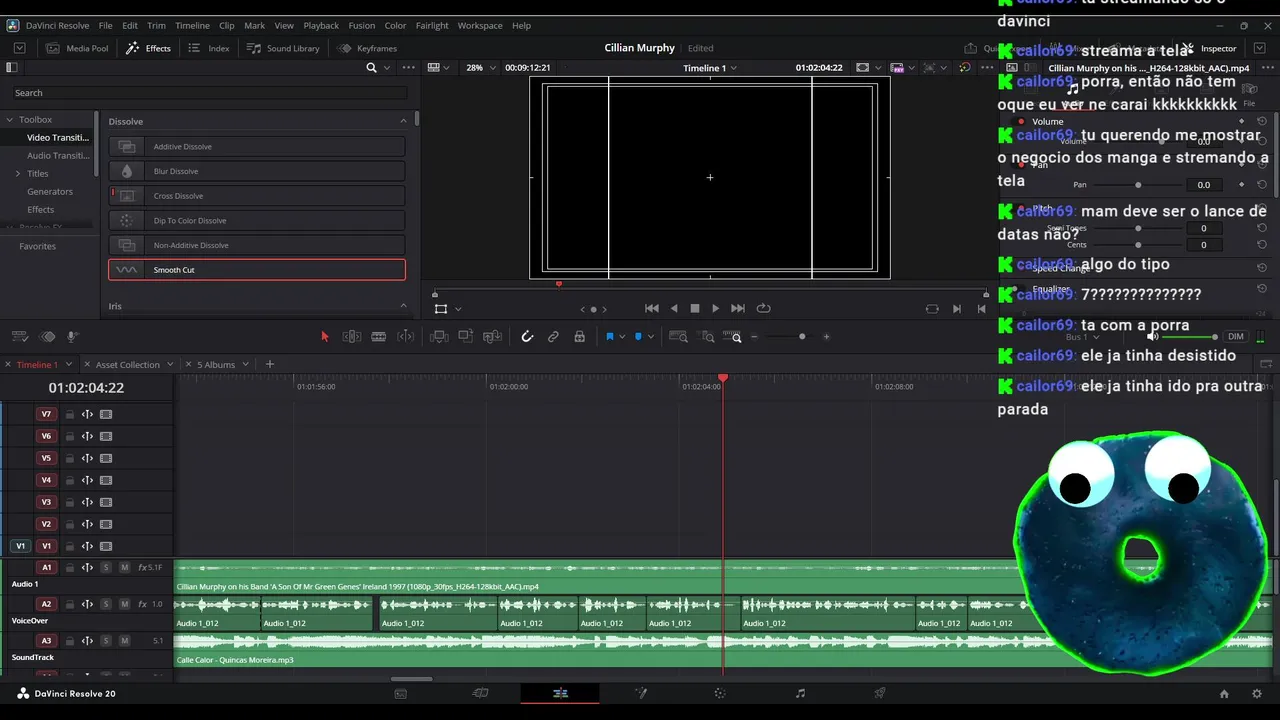The width and height of the screenshot is (1280, 720).
Task: Mute the A3 SoundTrack track
Action: point(124,641)
